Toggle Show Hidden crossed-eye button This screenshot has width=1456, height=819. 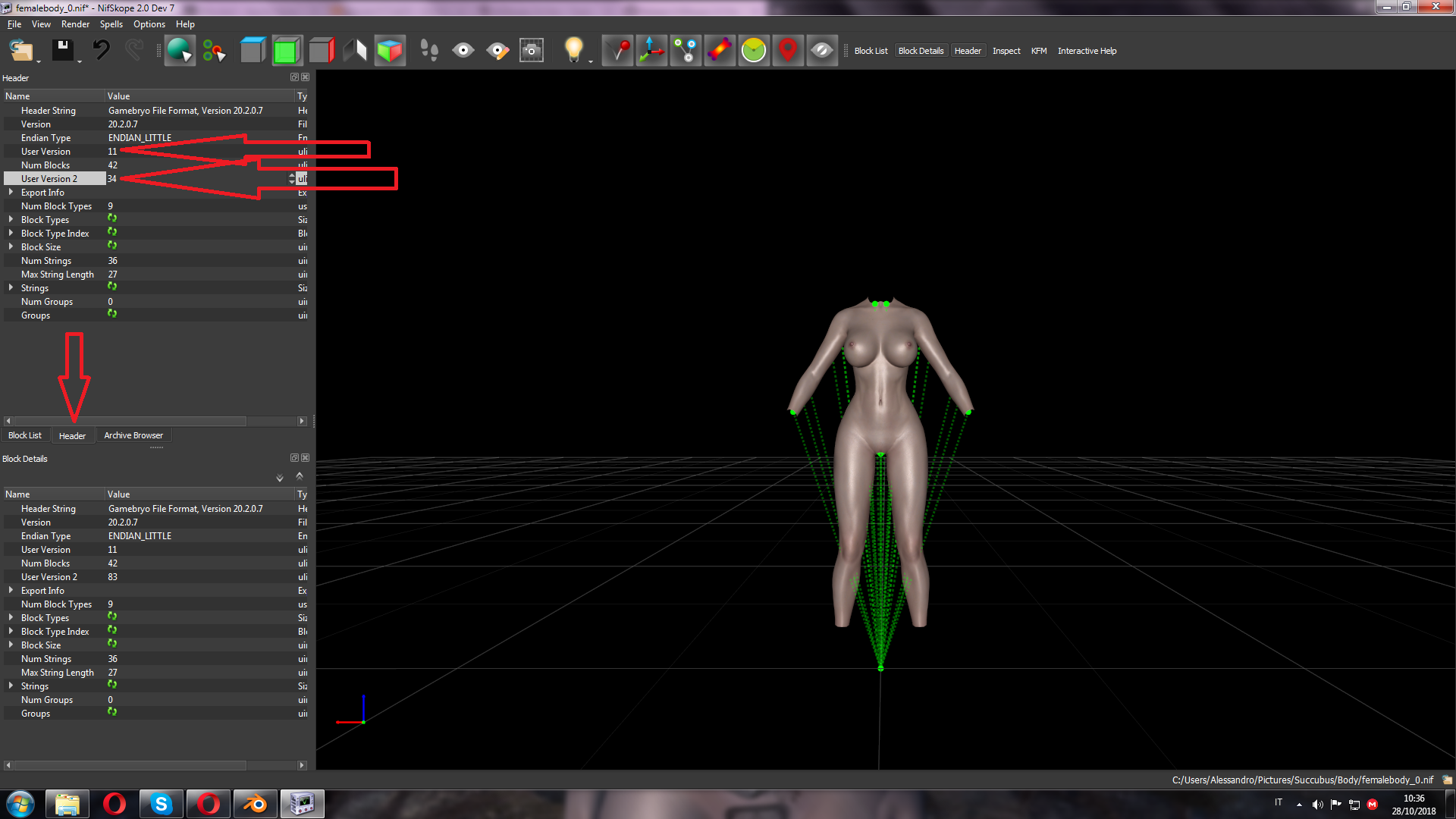[822, 51]
